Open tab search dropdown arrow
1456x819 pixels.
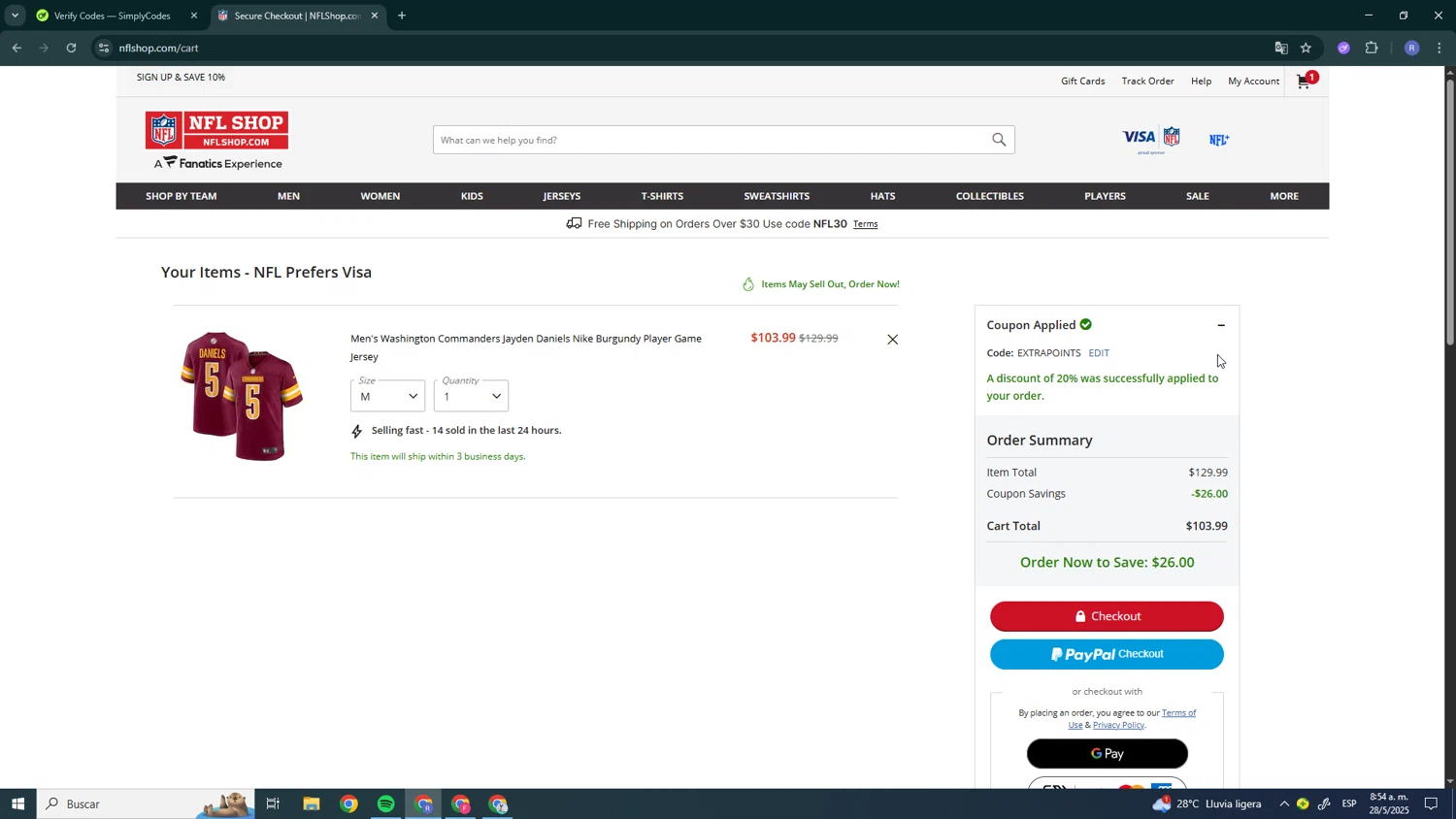pos(15,16)
